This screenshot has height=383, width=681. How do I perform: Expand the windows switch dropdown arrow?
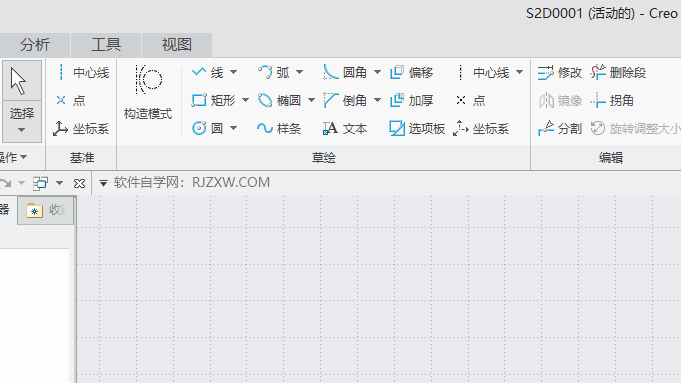point(60,183)
